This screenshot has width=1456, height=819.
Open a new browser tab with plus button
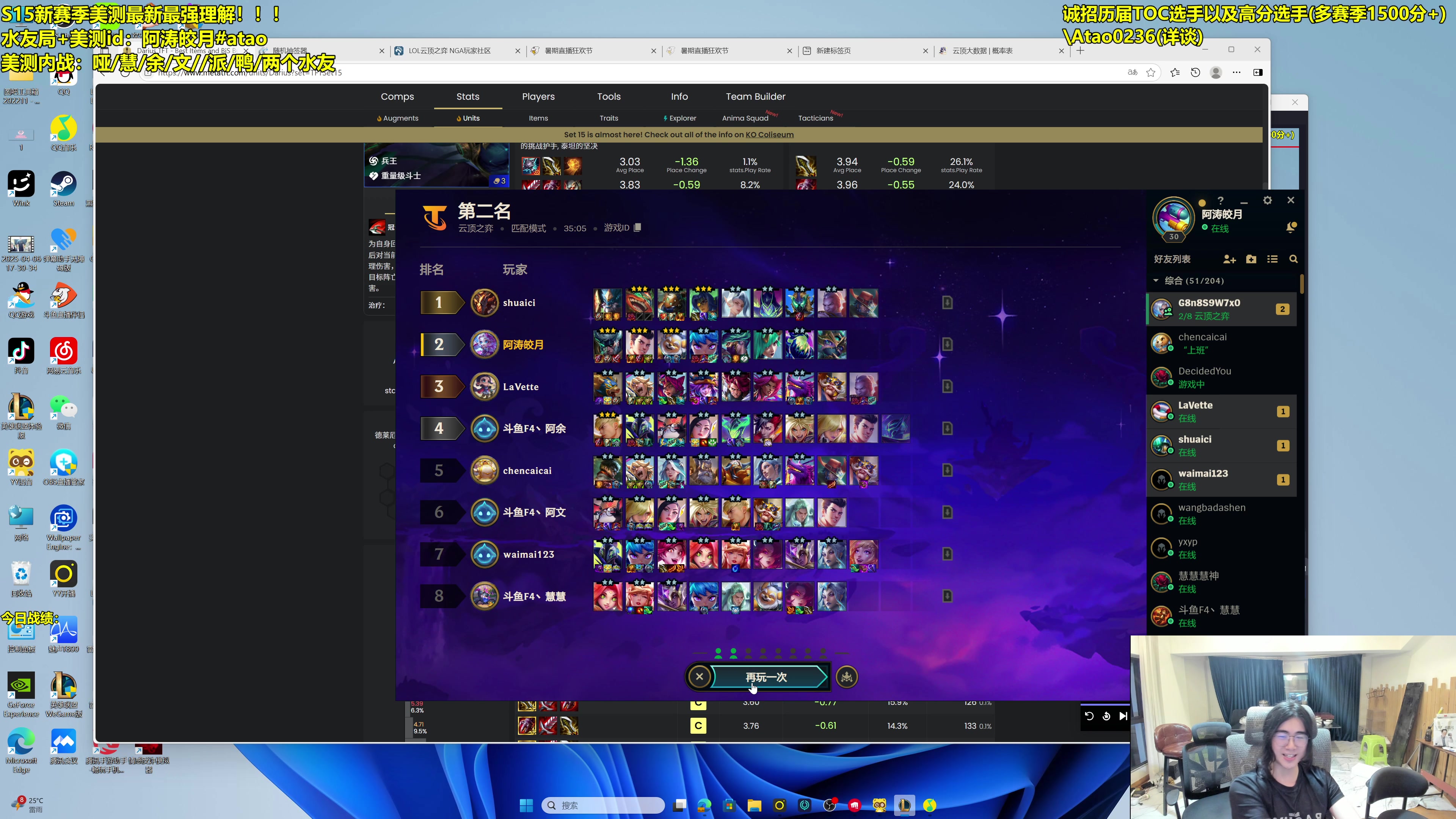1080,50
